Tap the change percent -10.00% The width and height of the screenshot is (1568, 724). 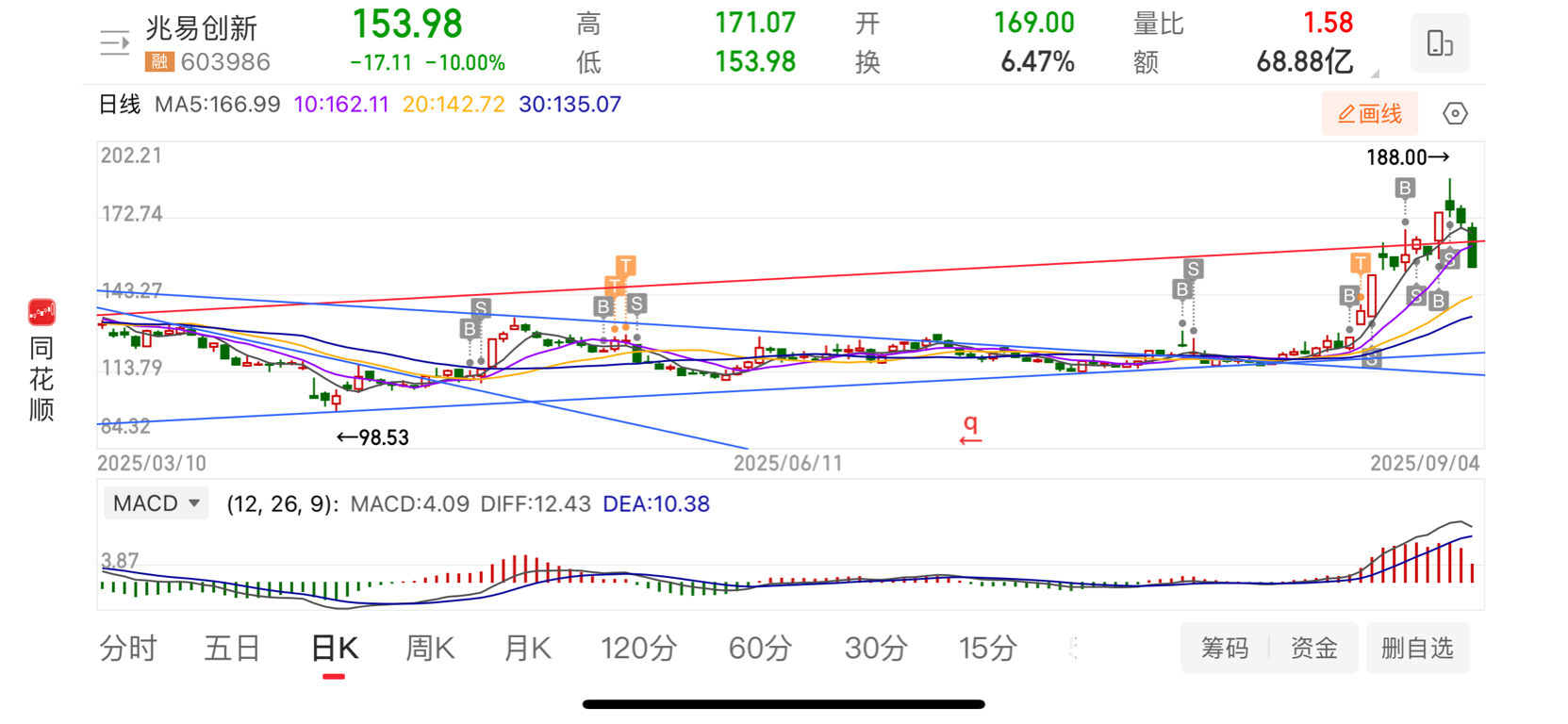(465, 63)
